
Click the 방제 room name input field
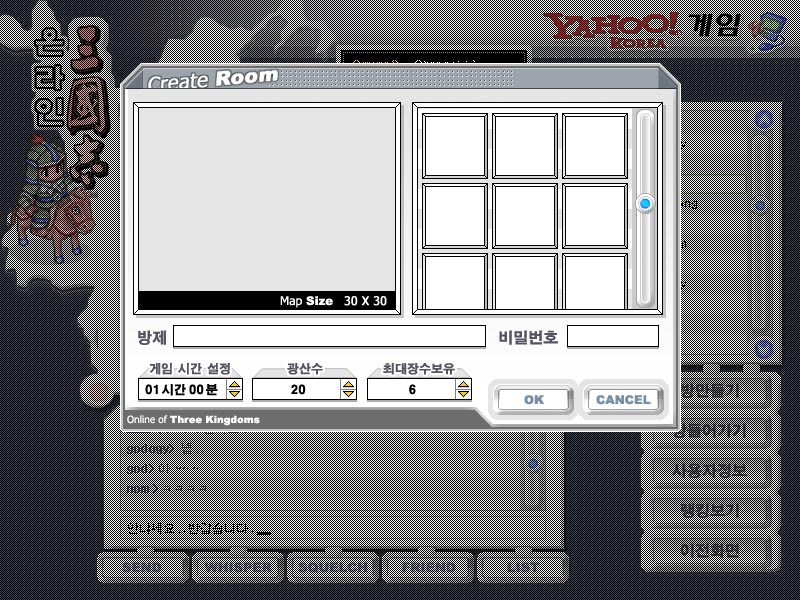329,336
